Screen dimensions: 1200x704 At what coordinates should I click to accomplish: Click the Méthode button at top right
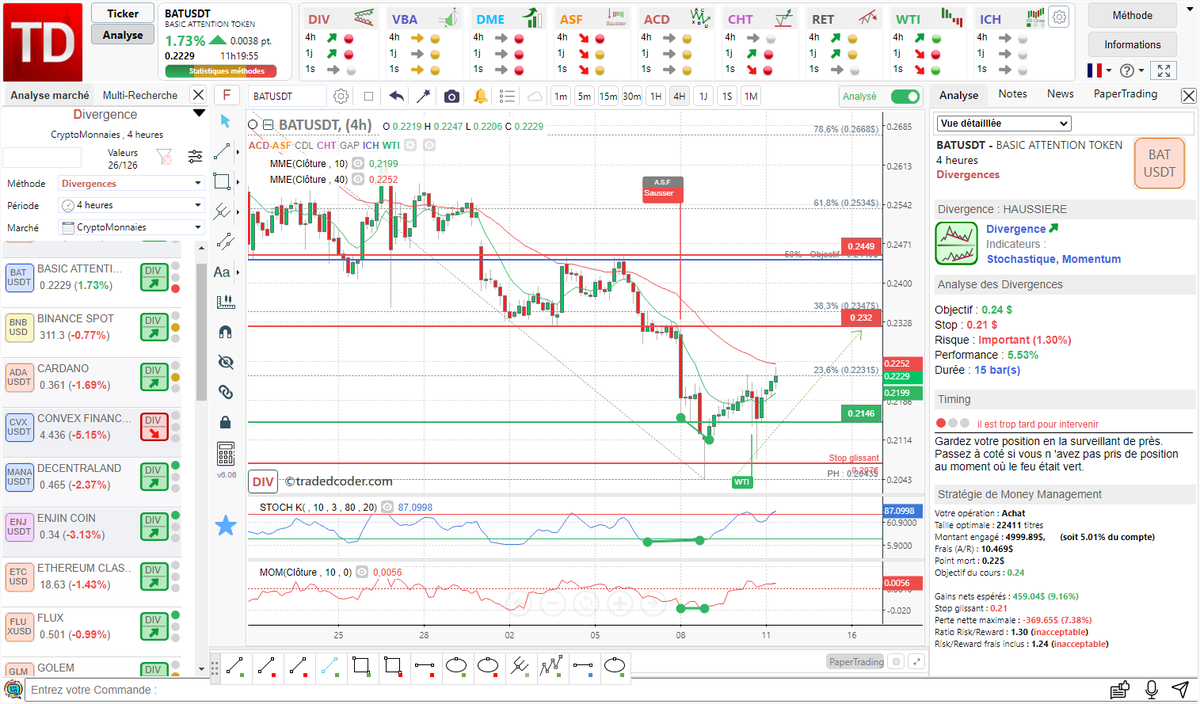click(x=1132, y=15)
